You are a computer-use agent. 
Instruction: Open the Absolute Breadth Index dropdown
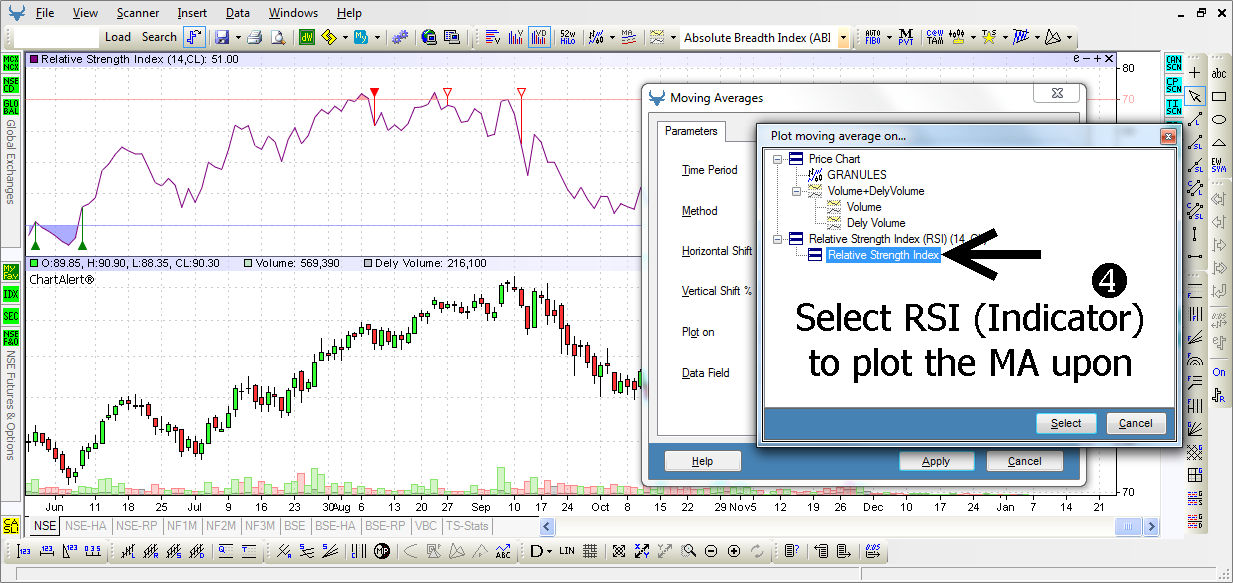(843, 38)
